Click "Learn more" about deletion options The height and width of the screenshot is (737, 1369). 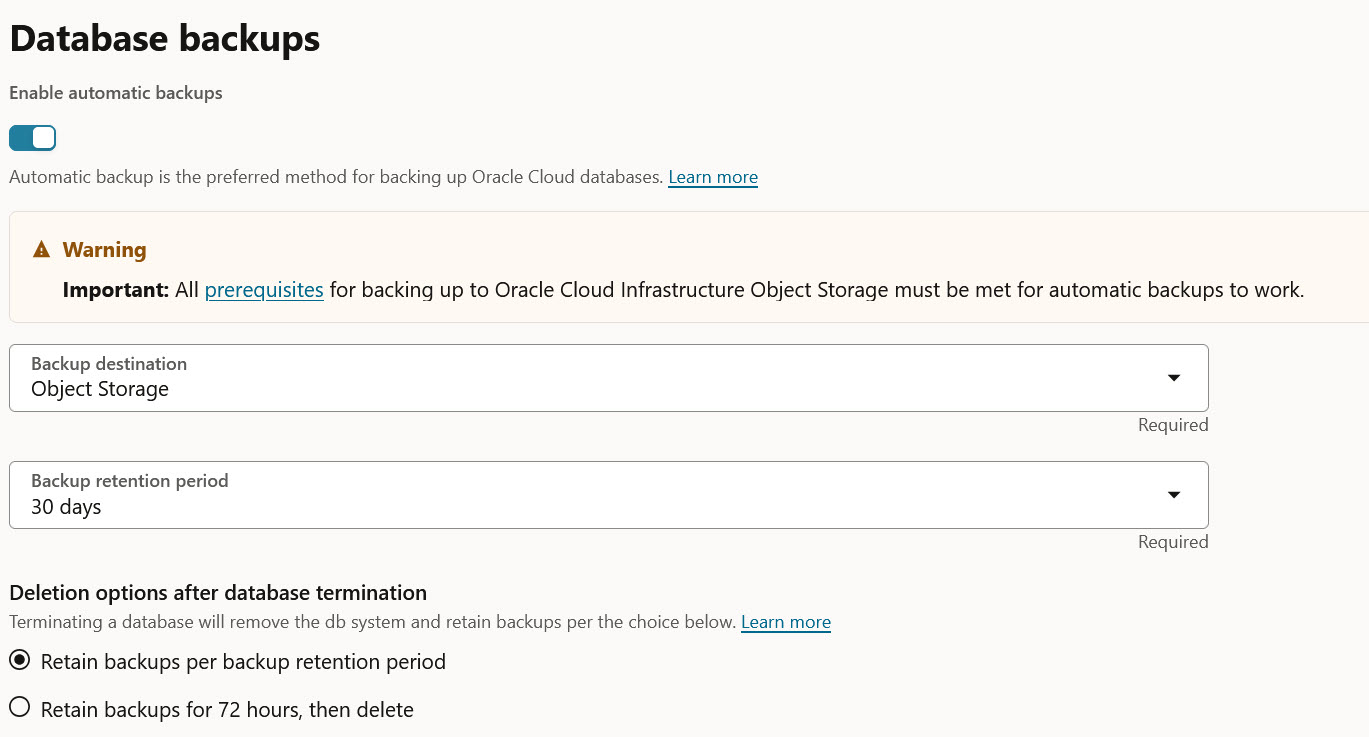coord(785,621)
